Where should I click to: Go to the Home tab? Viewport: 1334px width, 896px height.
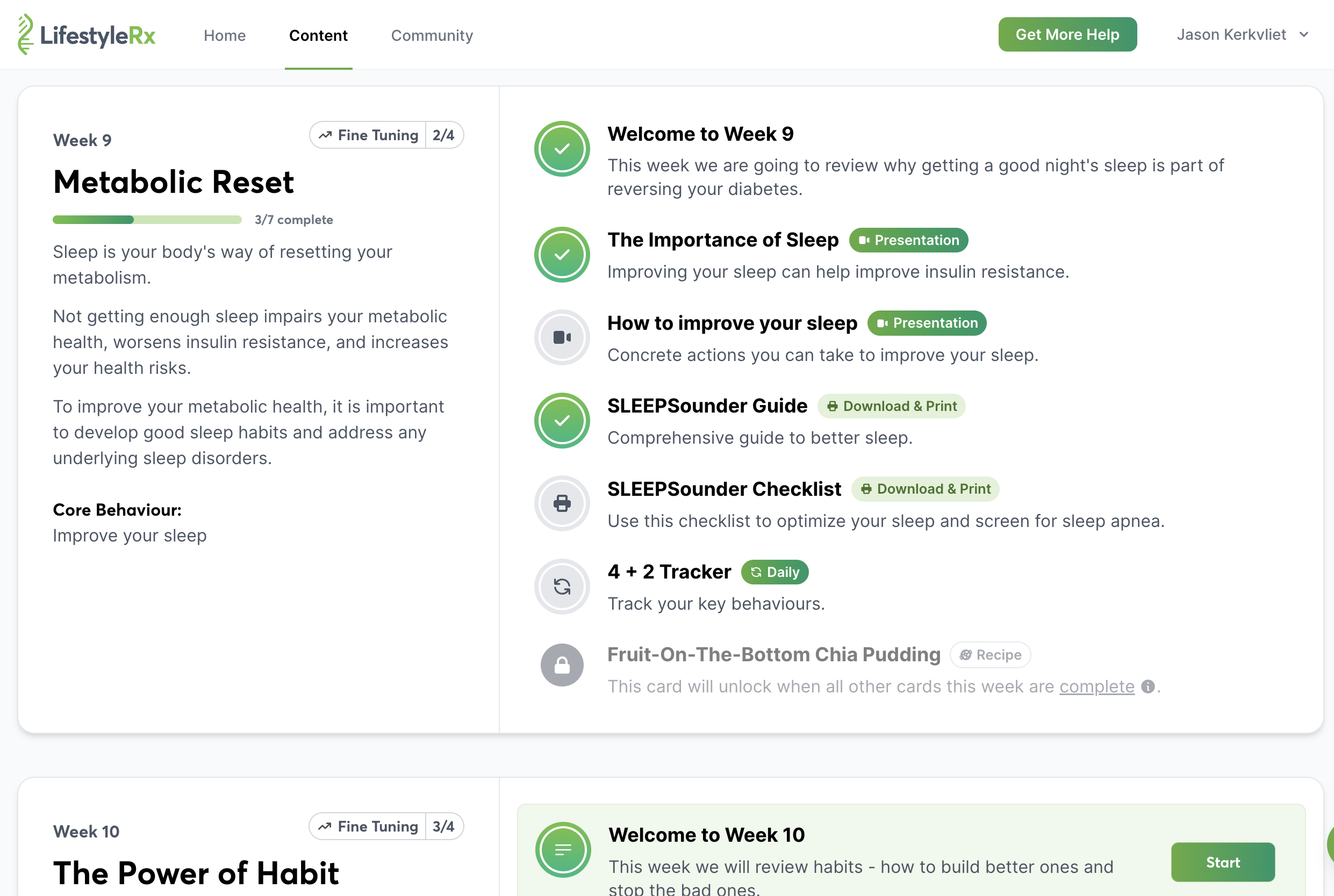pyautogui.click(x=224, y=35)
